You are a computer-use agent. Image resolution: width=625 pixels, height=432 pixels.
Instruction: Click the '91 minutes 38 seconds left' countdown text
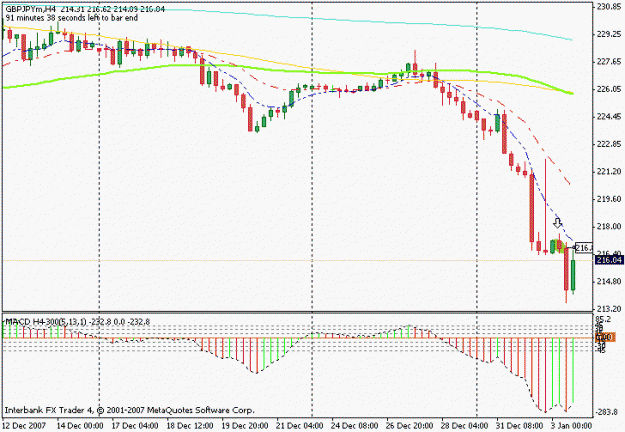pyautogui.click(x=71, y=18)
